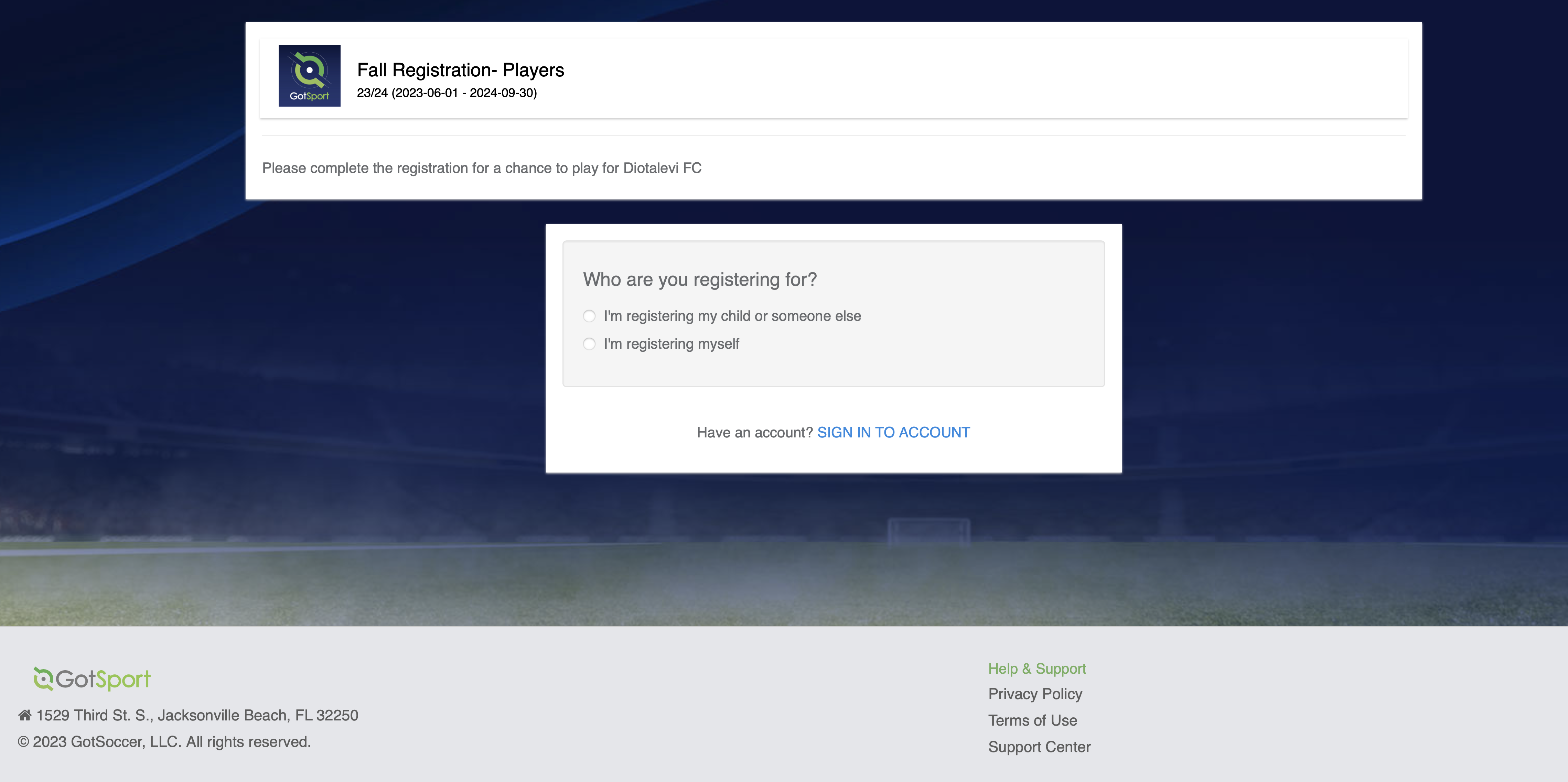
Task: Click the Diotalevi FC registration description text
Action: click(x=482, y=168)
